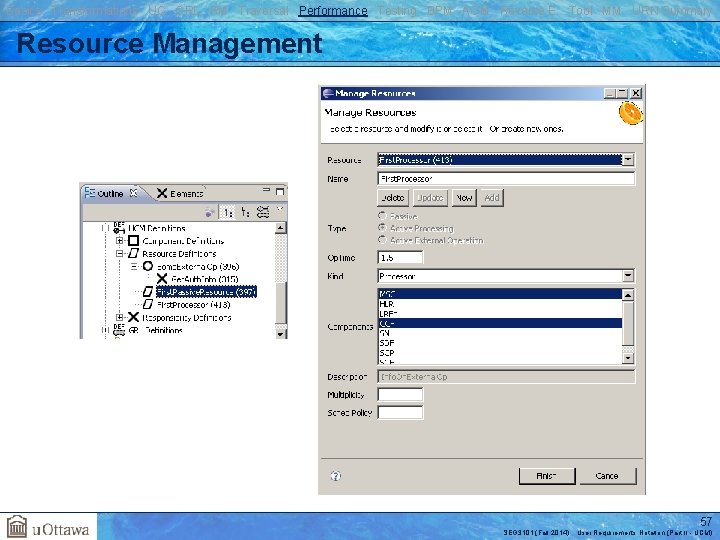Image resolution: width=720 pixels, height=540 pixels.
Task: Click the Outline tree scrollbar up arrow
Action: [x=281, y=227]
